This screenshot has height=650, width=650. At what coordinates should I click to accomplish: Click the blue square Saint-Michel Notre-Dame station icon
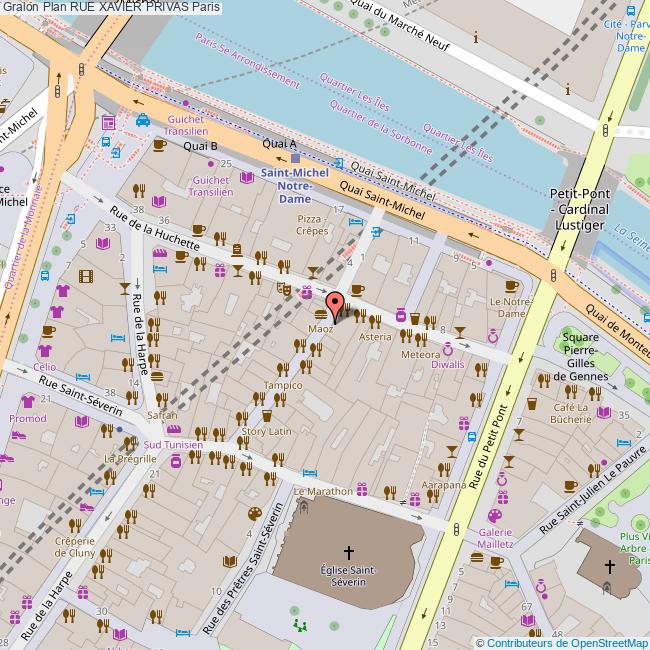click(x=294, y=157)
